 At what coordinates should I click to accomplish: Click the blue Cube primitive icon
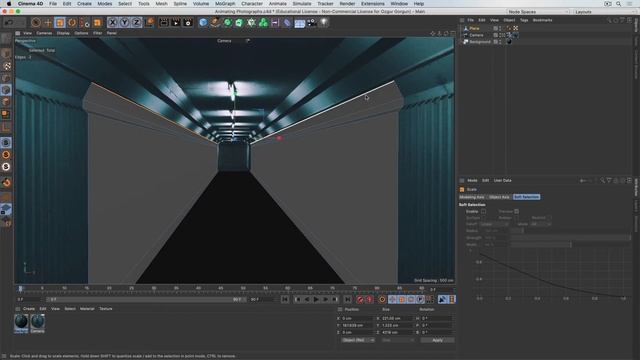point(203,22)
